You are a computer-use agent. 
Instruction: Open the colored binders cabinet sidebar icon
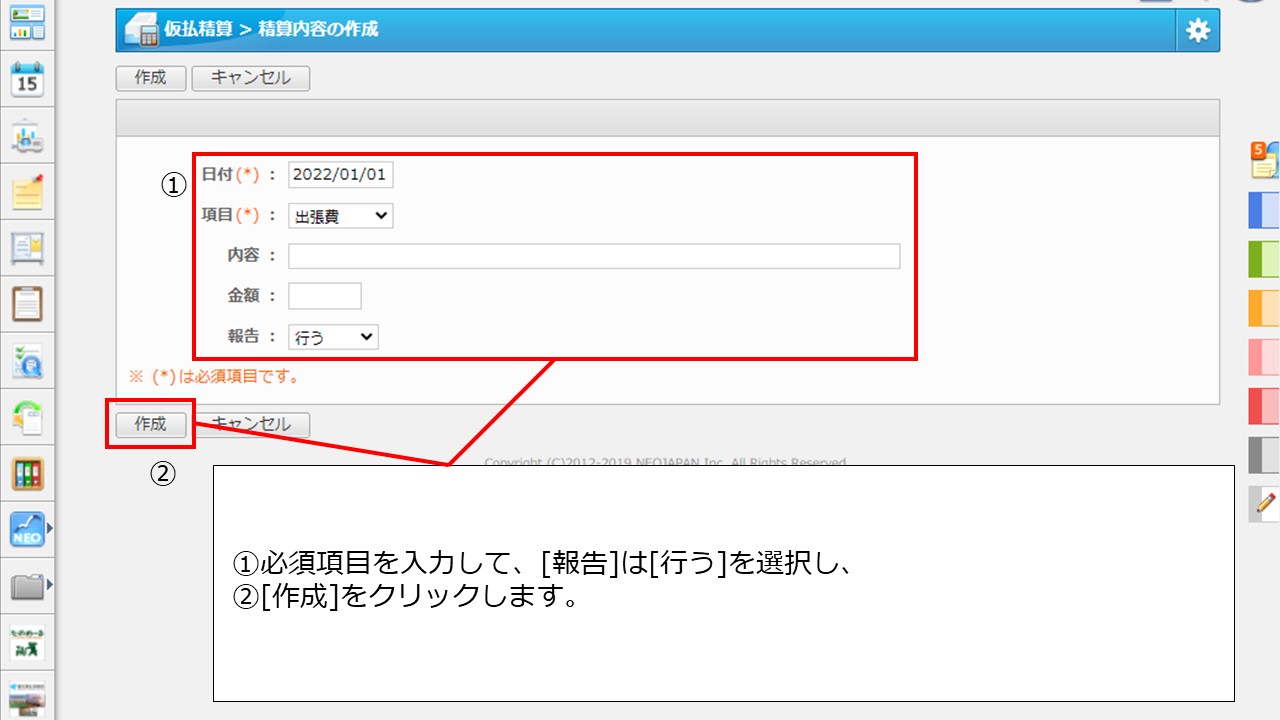tap(27, 473)
